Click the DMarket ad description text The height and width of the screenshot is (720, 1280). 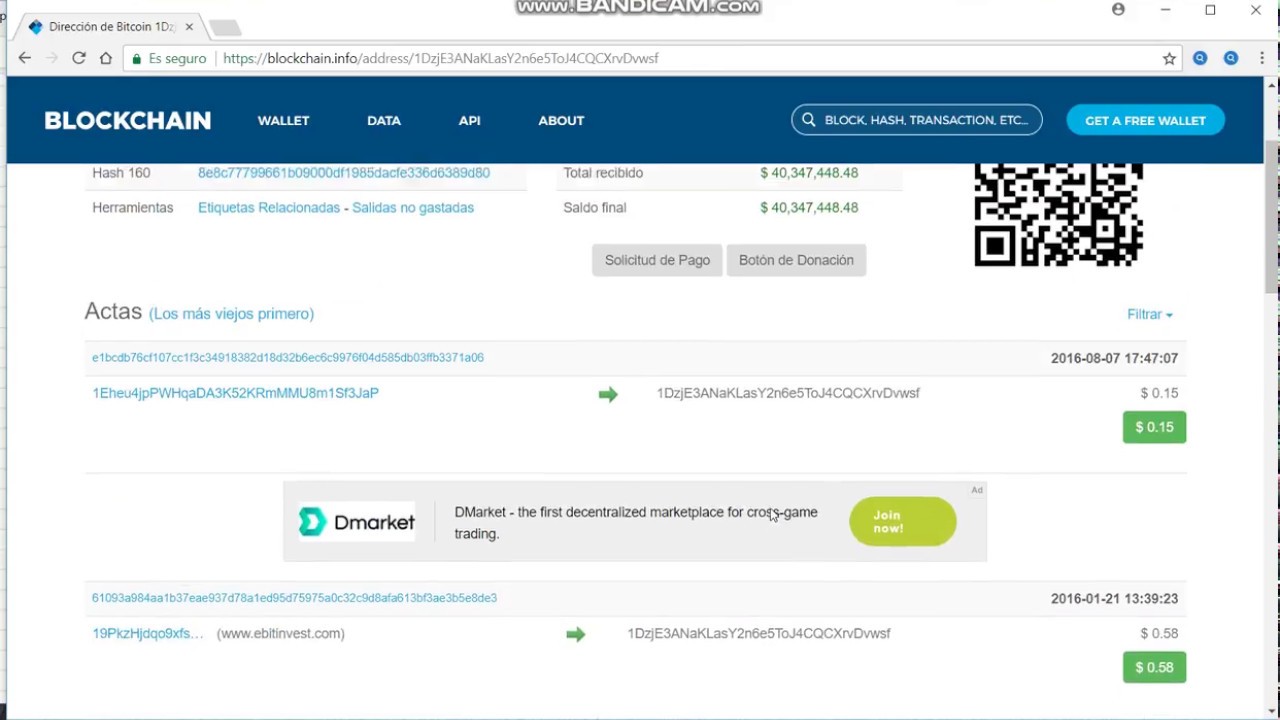tap(636, 522)
